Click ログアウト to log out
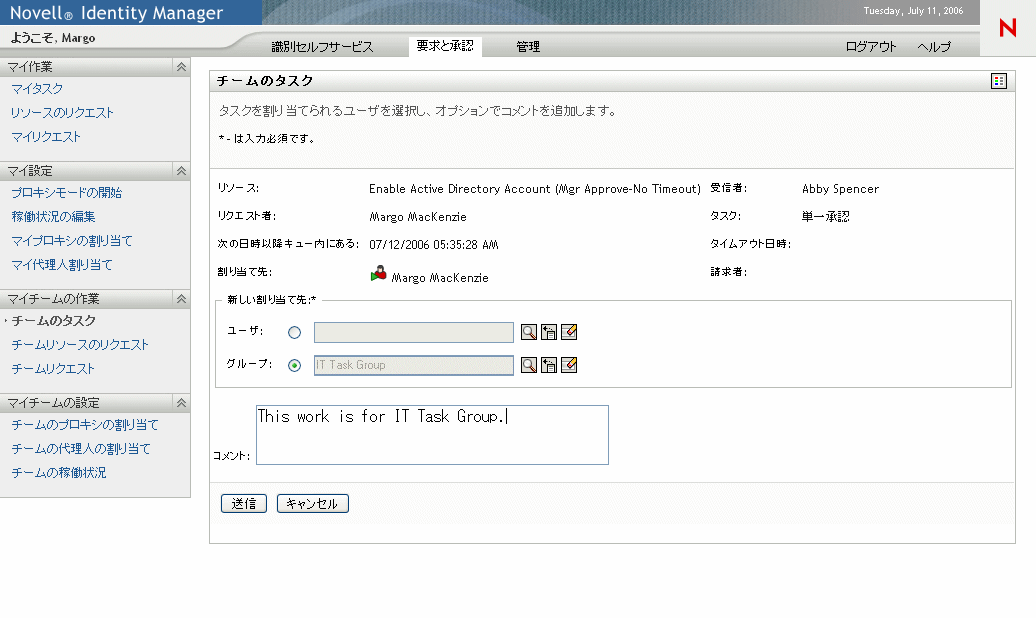The width and height of the screenshot is (1036, 618). 871,46
